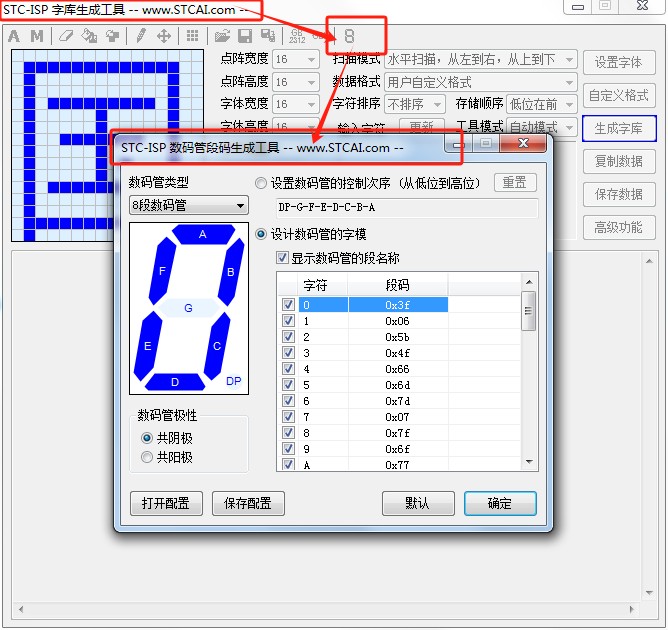Select '设置数码管的控制次序' radio button
This screenshot has height=630, width=668.
[x=261, y=184]
